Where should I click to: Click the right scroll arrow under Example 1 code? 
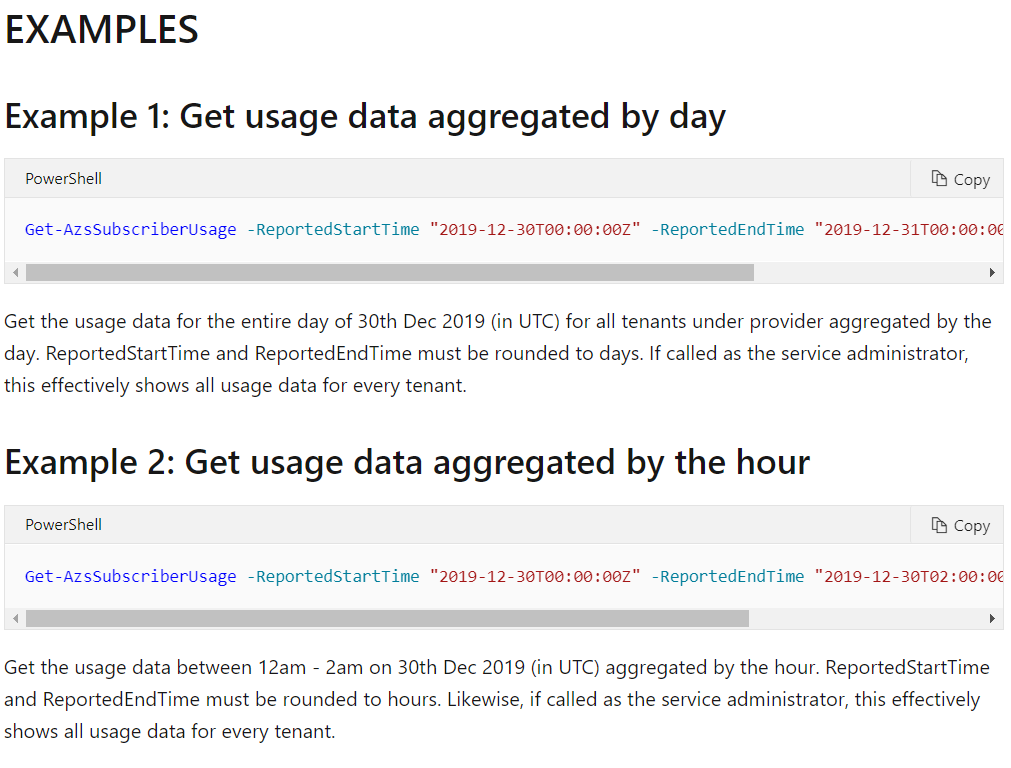coord(993,271)
